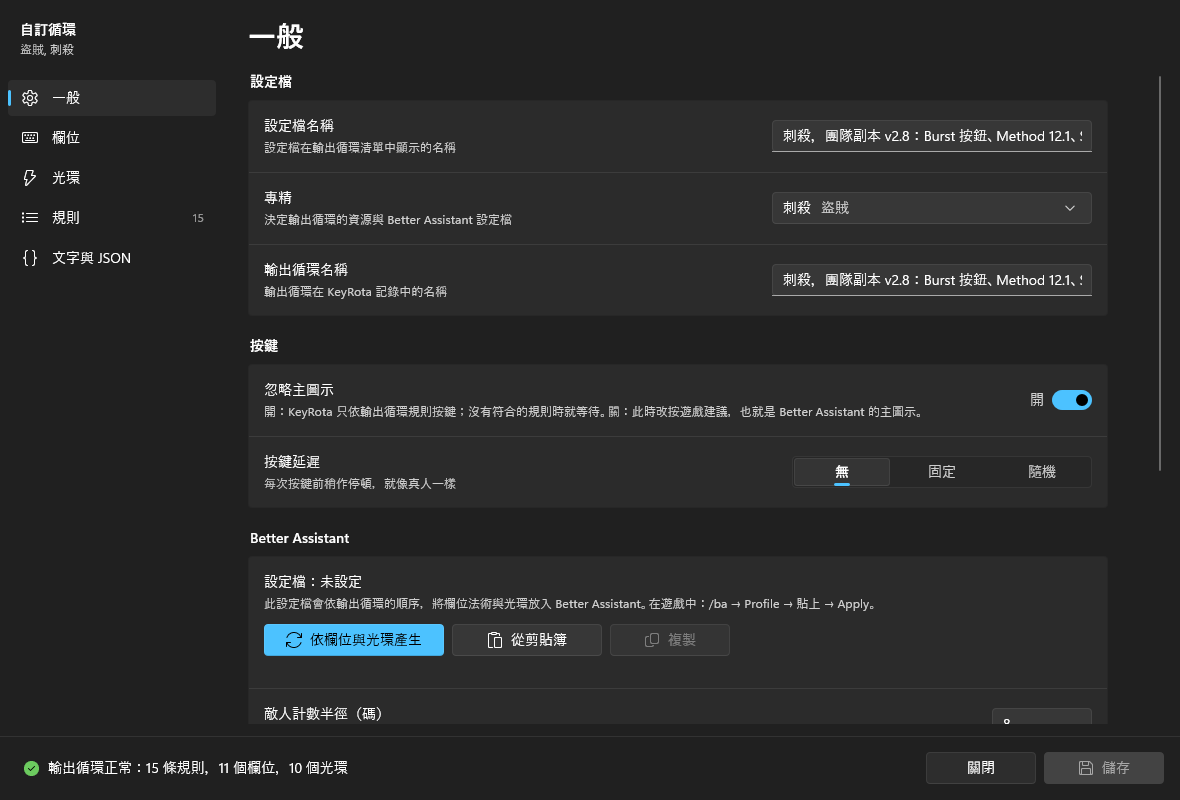
Task: Turn off the 忽略主圖示 toggle switch
Action: point(1071,400)
